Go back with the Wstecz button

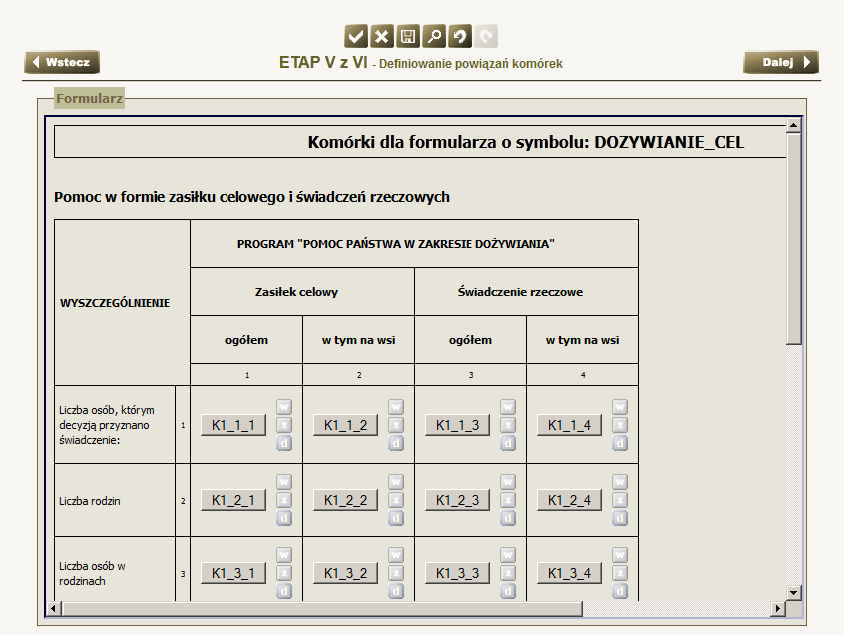tap(62, 62)
